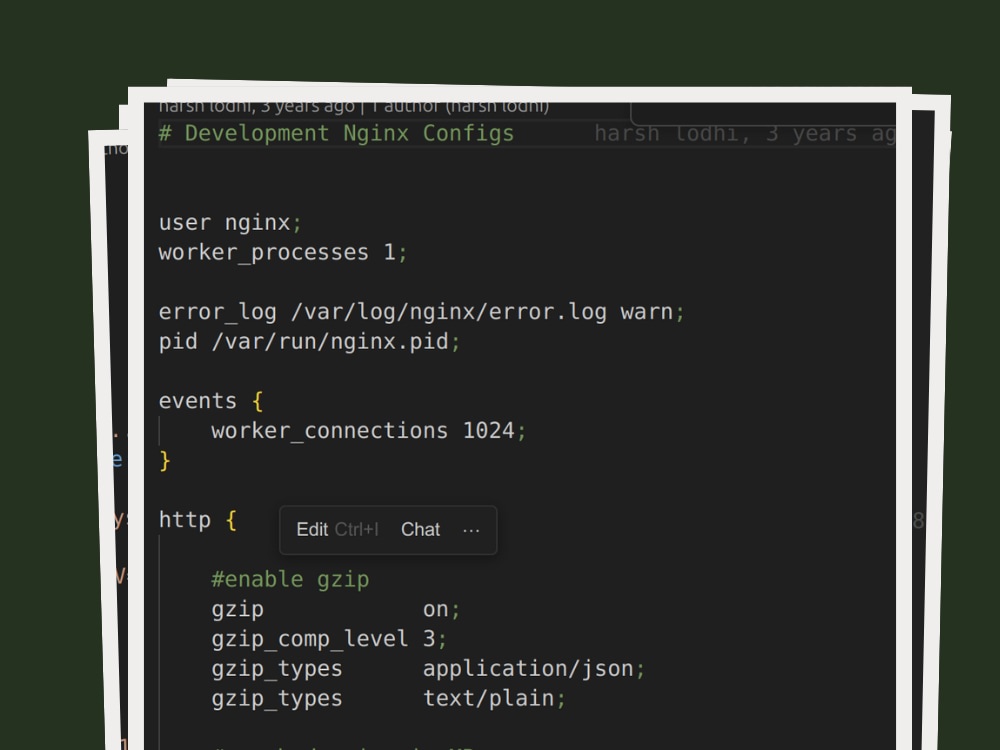Click the 'gzip on;' line

(335, 609)
